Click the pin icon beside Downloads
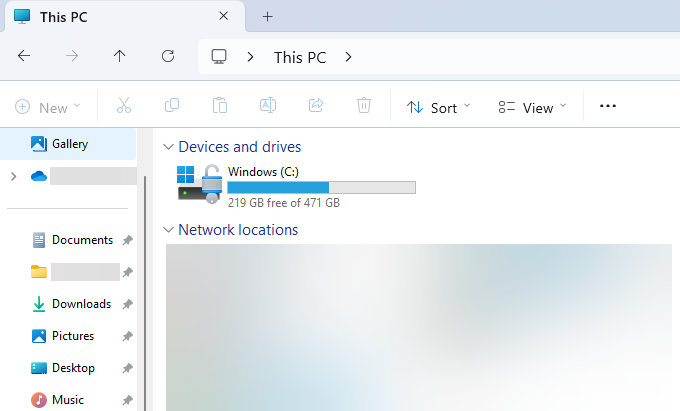The image size is (680, 411). pos(127,304)
